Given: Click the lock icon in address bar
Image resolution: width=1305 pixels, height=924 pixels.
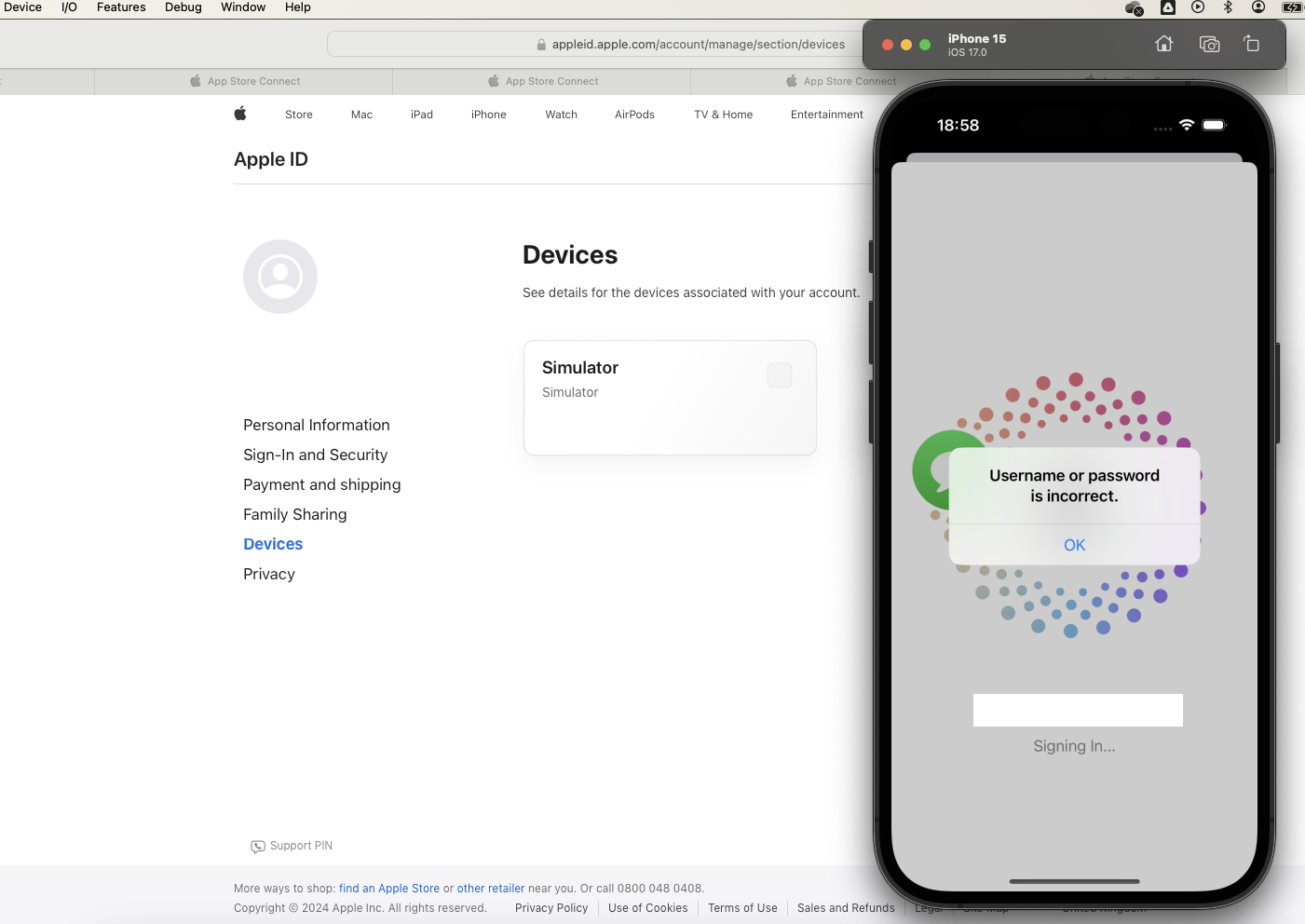Looking at the screenshot, I should tap(541, 45).
